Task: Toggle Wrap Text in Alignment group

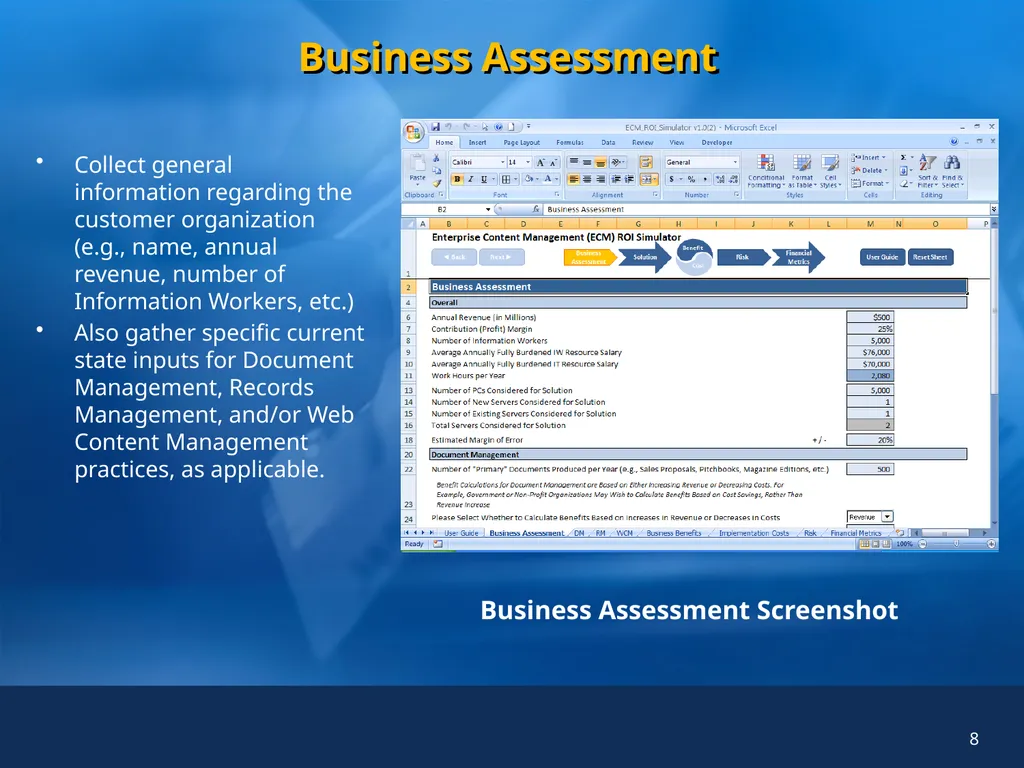Action: click(646, 162)
